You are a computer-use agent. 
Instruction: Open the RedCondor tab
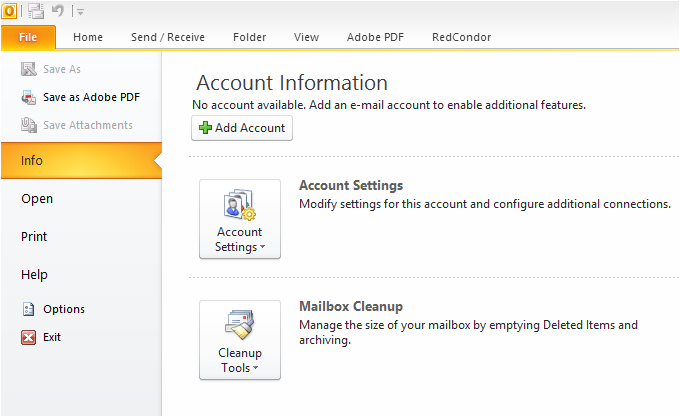(x=461, y=37)
